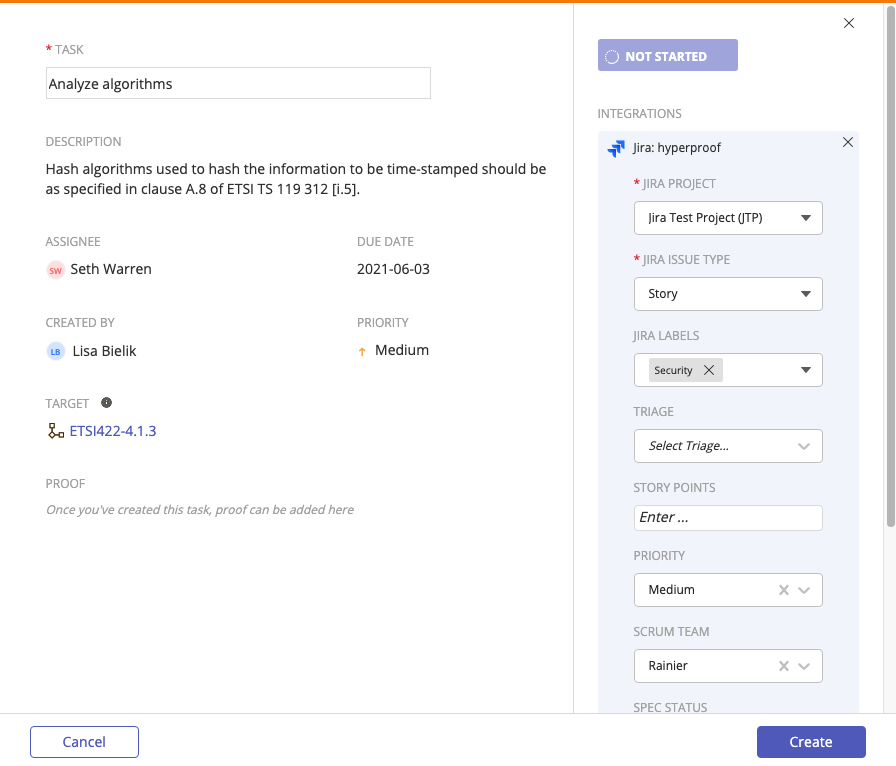896x766 pixels.
Task: Open the Jira Issue Type Story dropdown
Action: click(x=728, y=294)
